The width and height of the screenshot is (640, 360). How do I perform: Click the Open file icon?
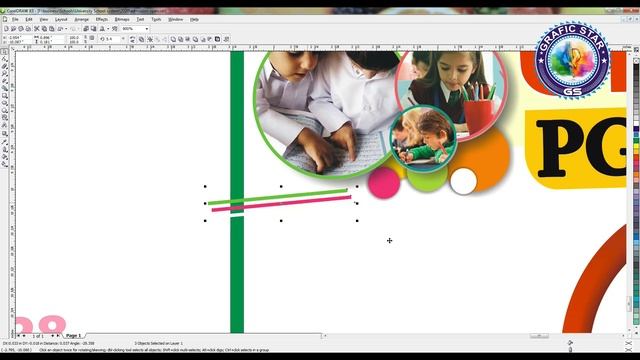click(13, 29)
